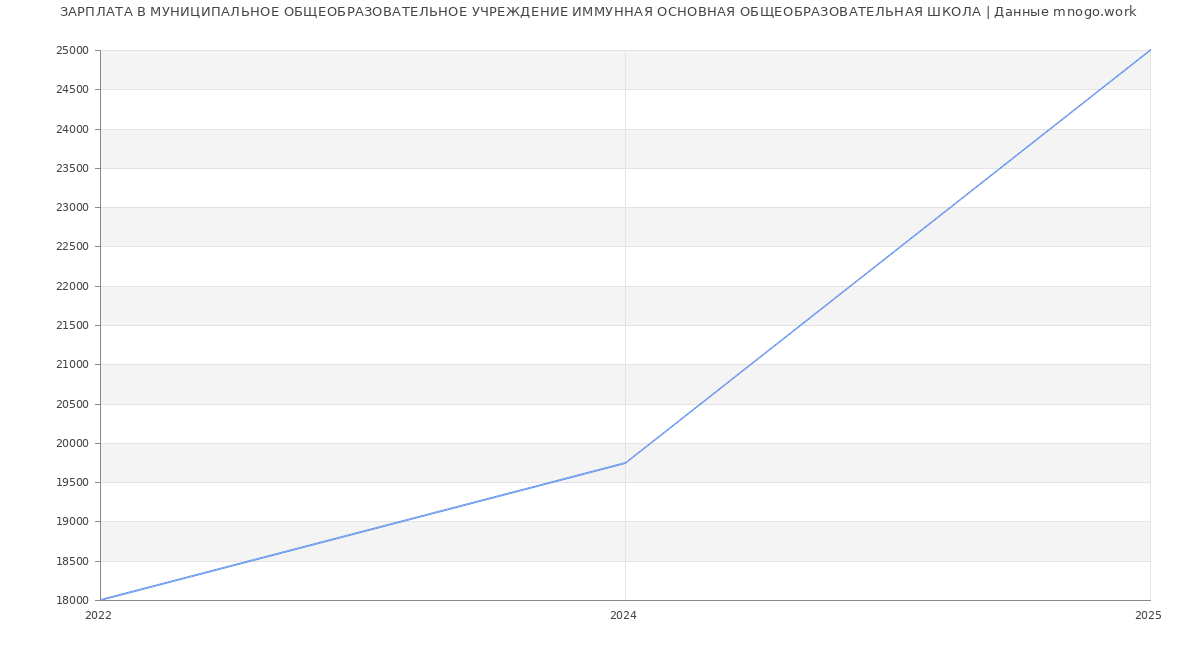This screenshot has height=650, width=1200.
Task: Click the 2024 x-axis label
Action: [x=623, y=615]
